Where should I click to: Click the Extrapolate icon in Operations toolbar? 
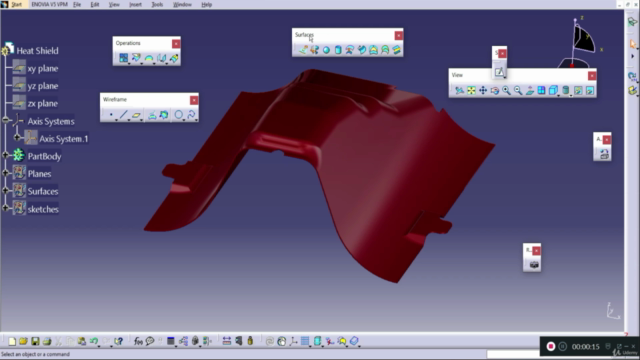pos(174,58)
